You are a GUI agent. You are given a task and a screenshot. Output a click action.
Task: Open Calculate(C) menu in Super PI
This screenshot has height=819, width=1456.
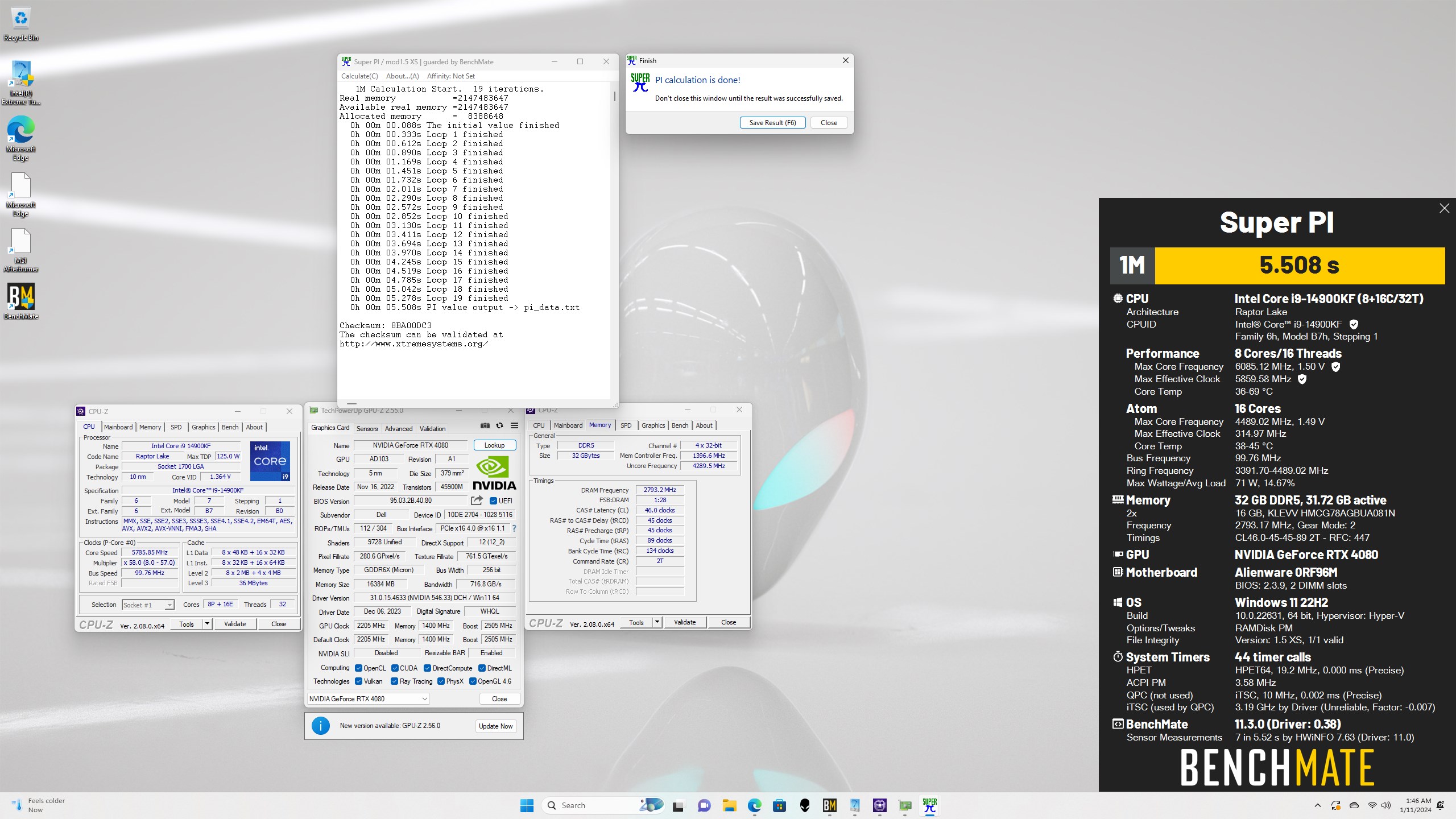[x=359, y=76]
